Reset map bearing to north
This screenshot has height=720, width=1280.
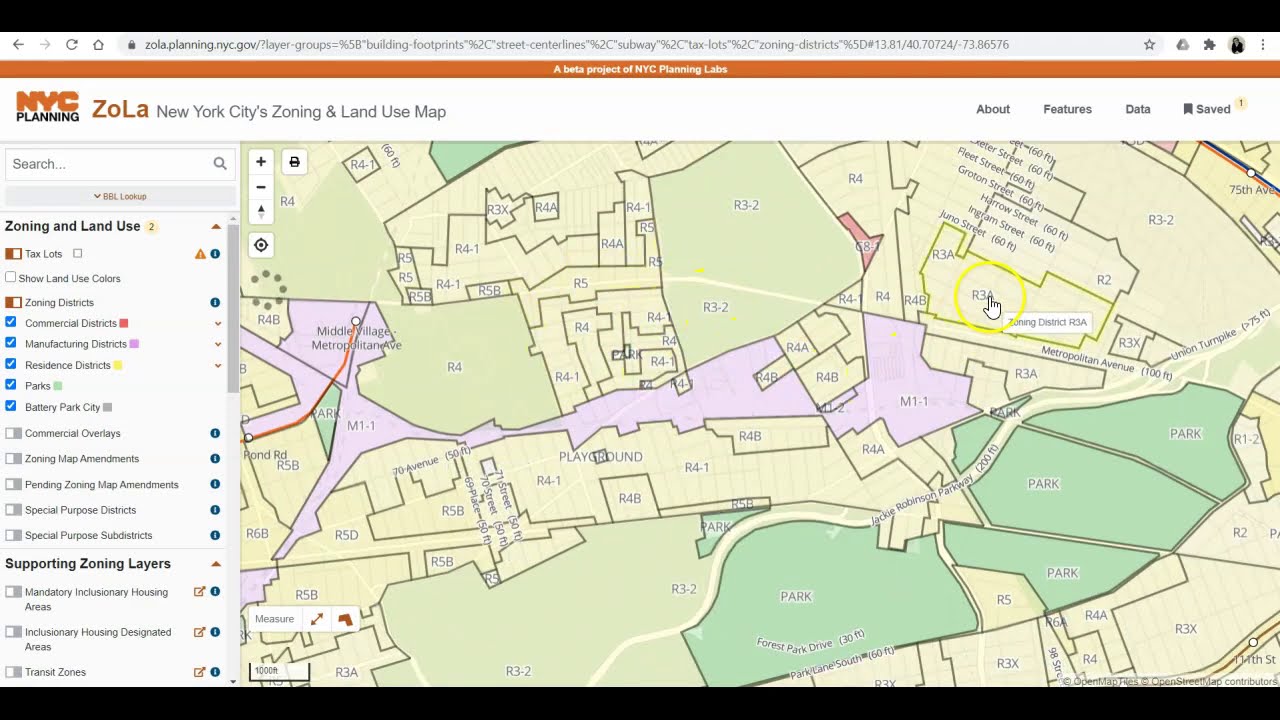click(261, 211)
